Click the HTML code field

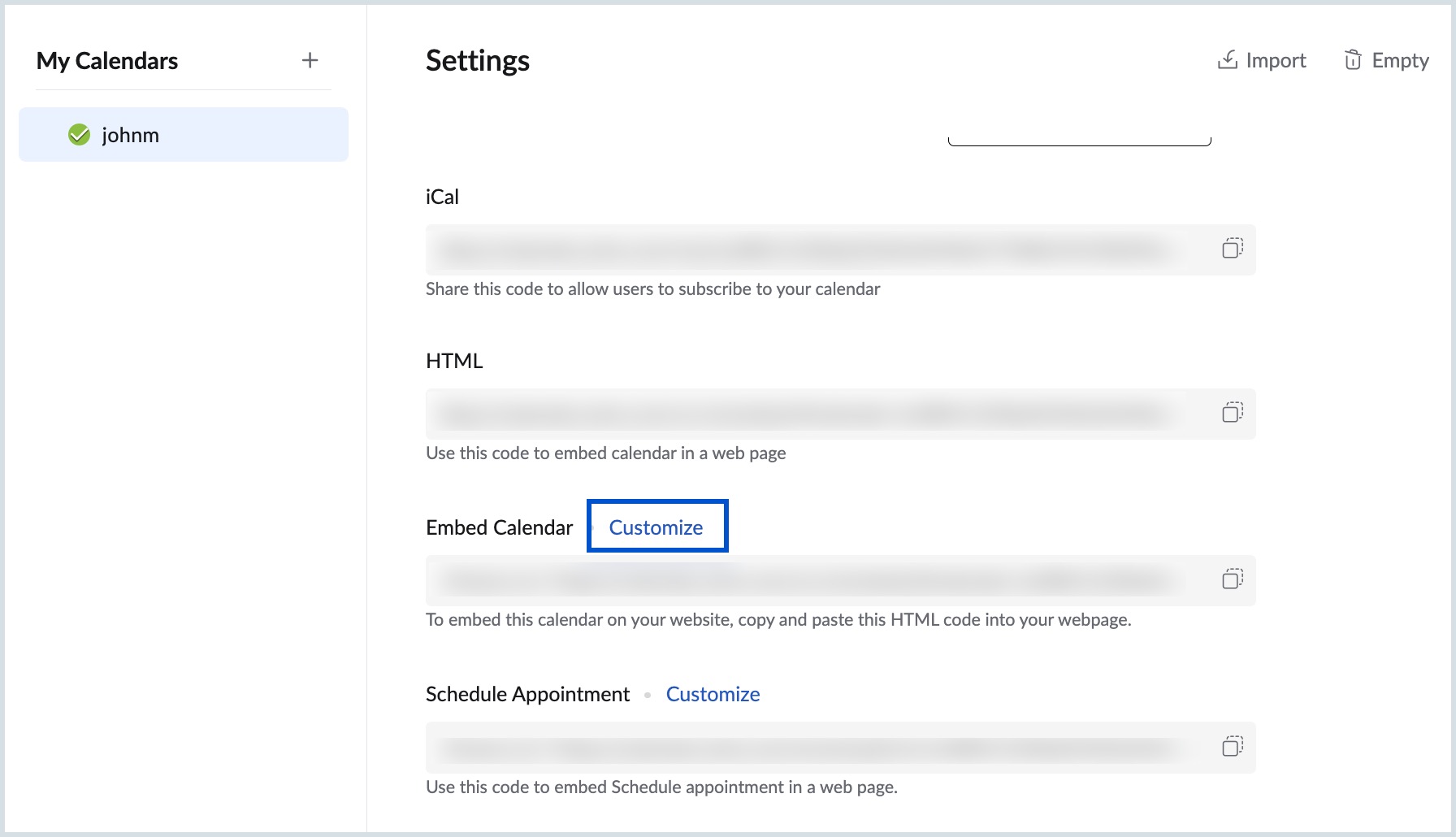click(804, 414)
